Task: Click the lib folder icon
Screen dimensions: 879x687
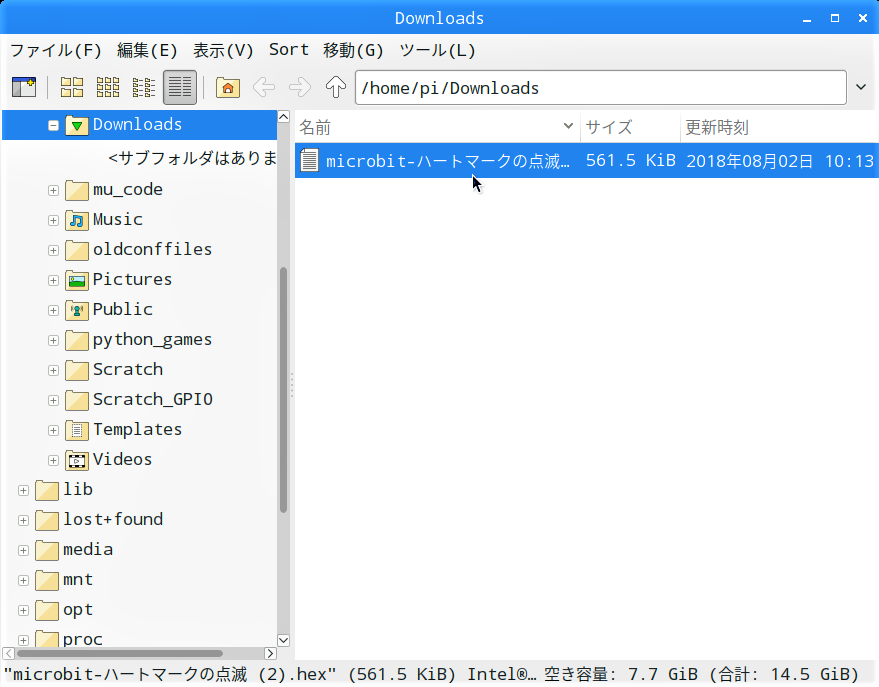Action: click(x=47, y=490)
